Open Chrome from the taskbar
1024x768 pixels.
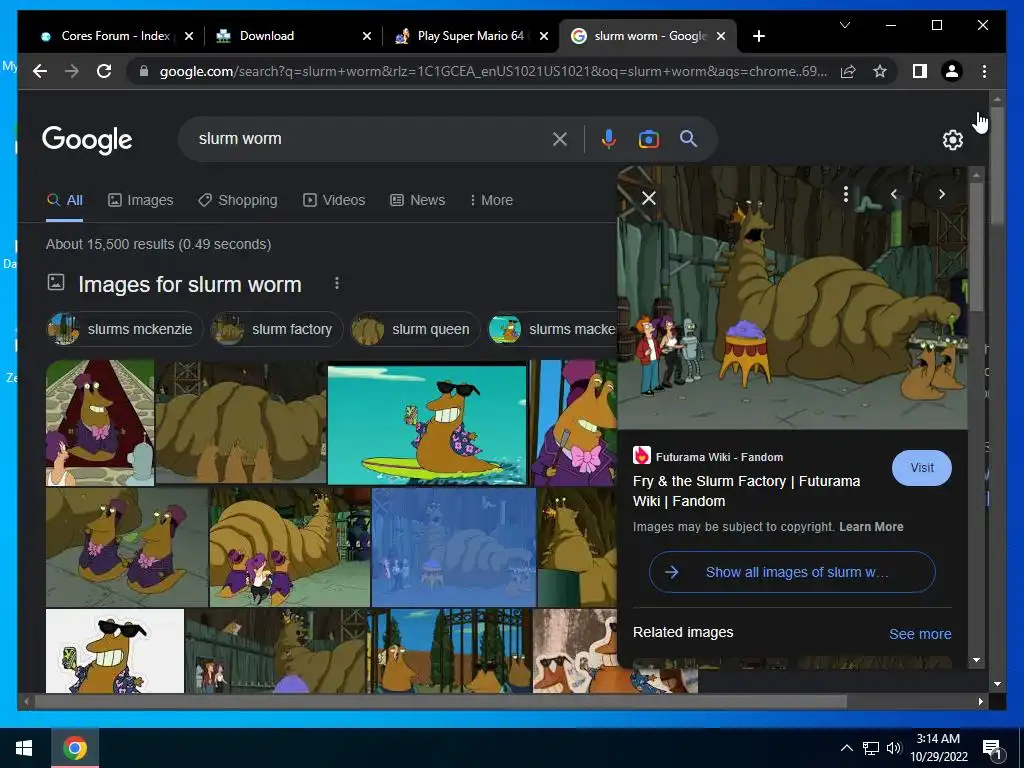click(x=75, y=748)
